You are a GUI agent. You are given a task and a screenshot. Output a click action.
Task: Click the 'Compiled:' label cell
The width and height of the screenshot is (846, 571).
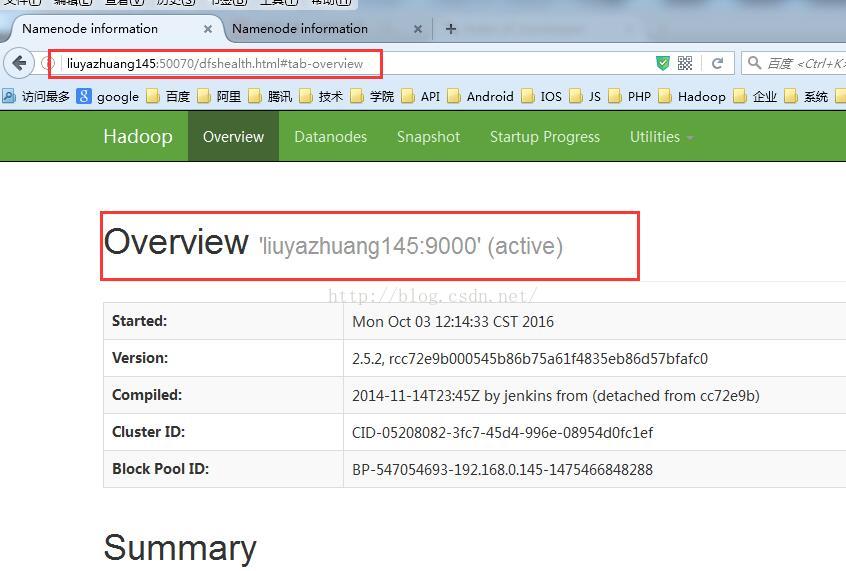(x=223, y=395)
